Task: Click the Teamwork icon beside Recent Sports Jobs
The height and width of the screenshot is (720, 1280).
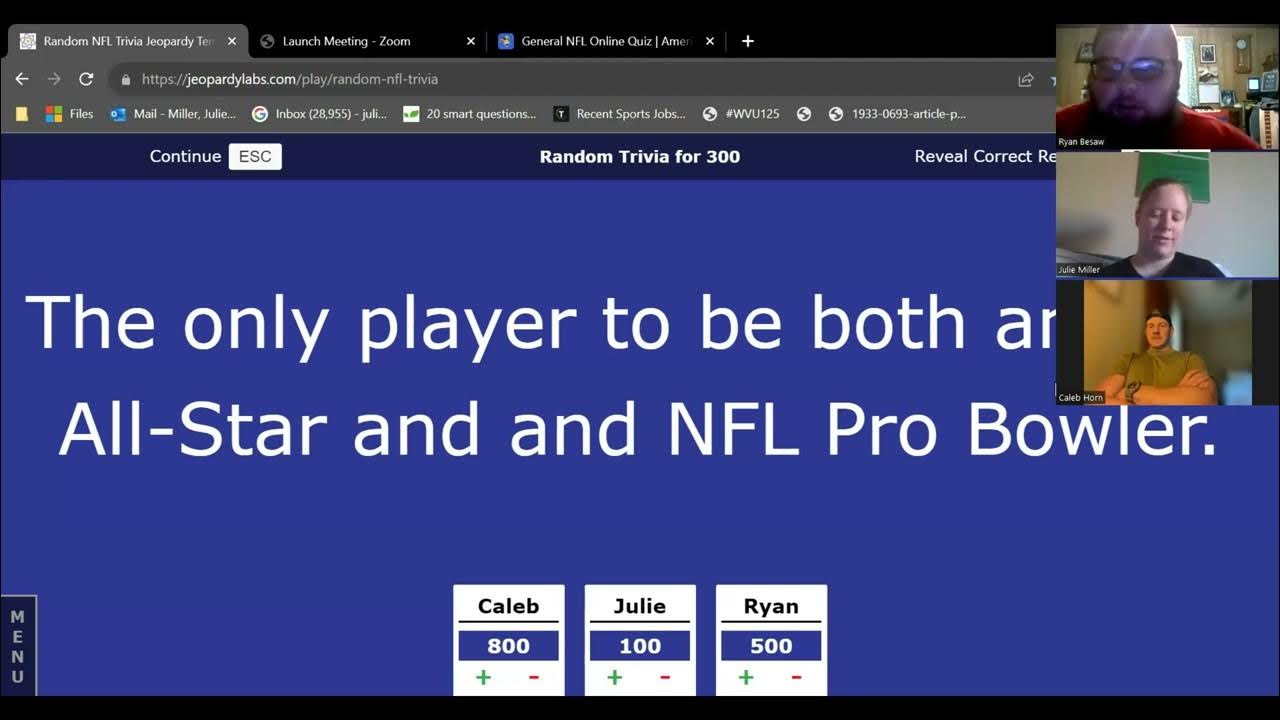Action: click(x=561, y=114)
